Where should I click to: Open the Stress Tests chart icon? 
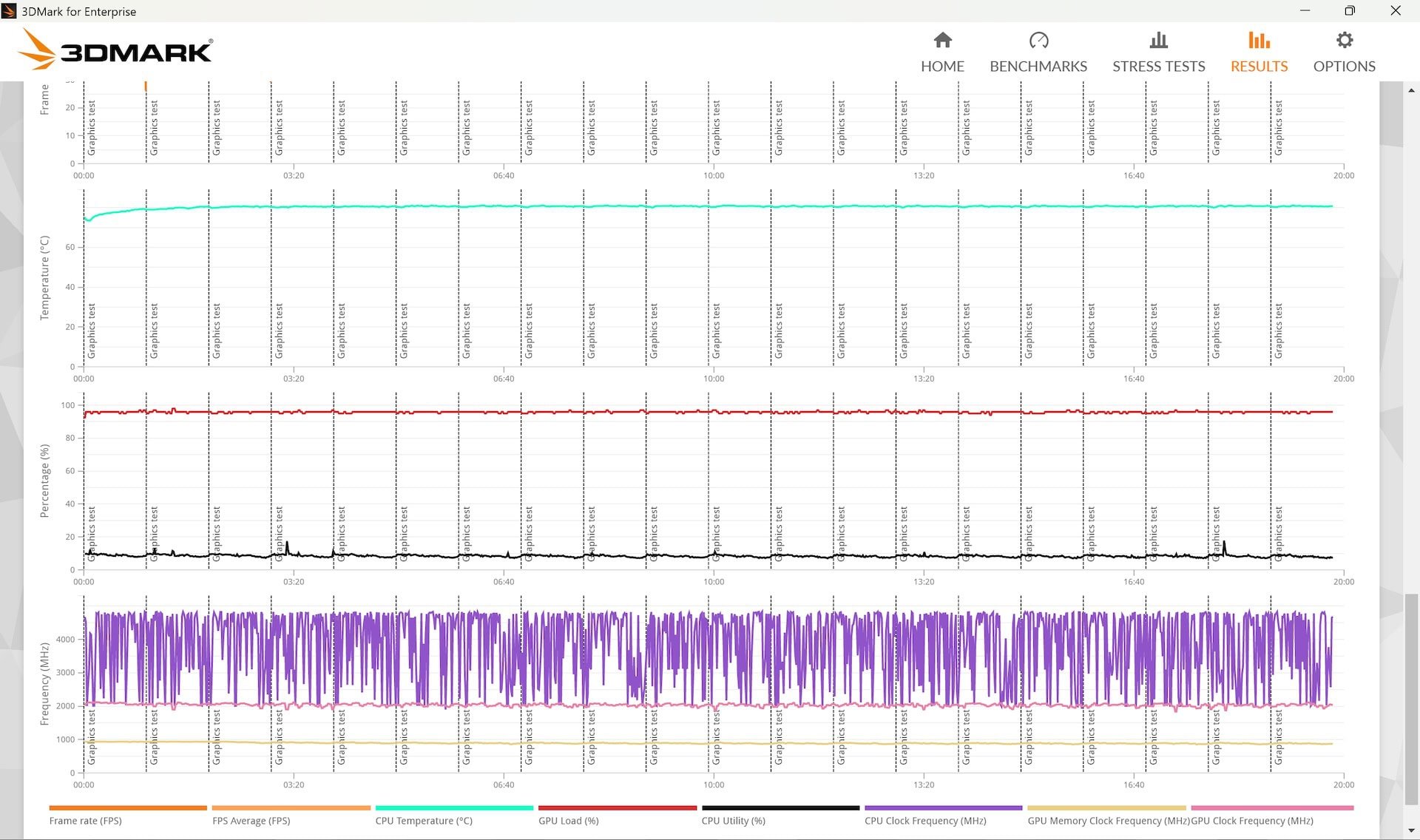pos(1159,40)
